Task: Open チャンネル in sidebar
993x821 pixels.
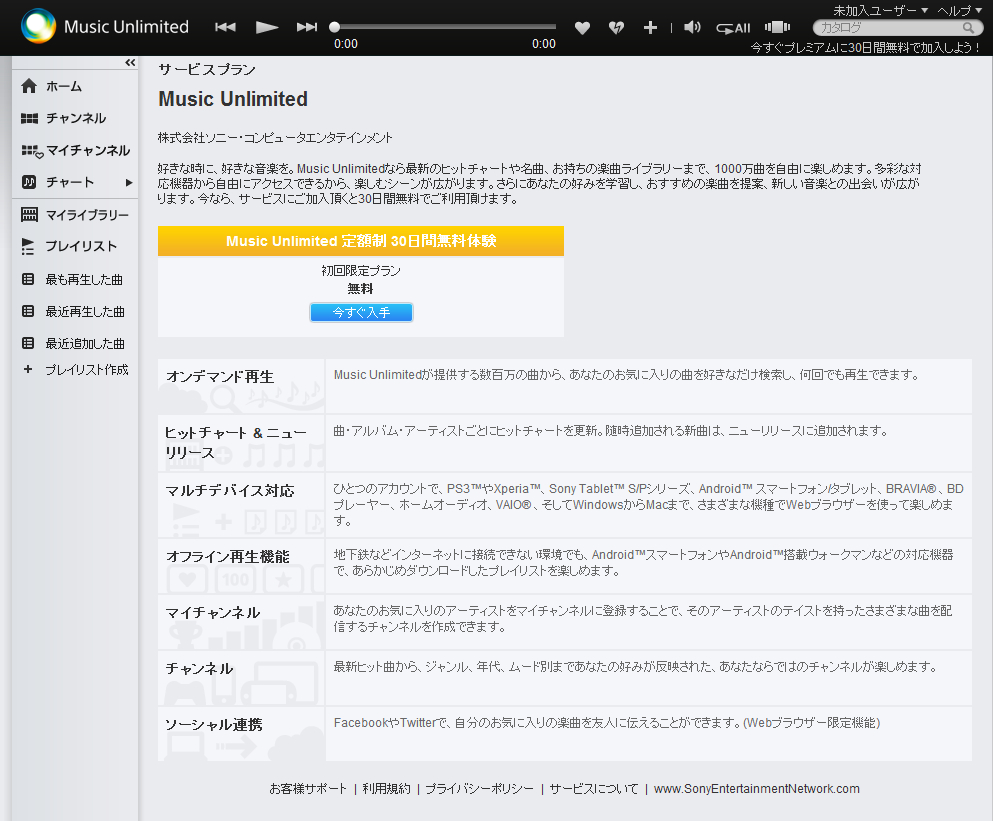Action: pos(75,118)
